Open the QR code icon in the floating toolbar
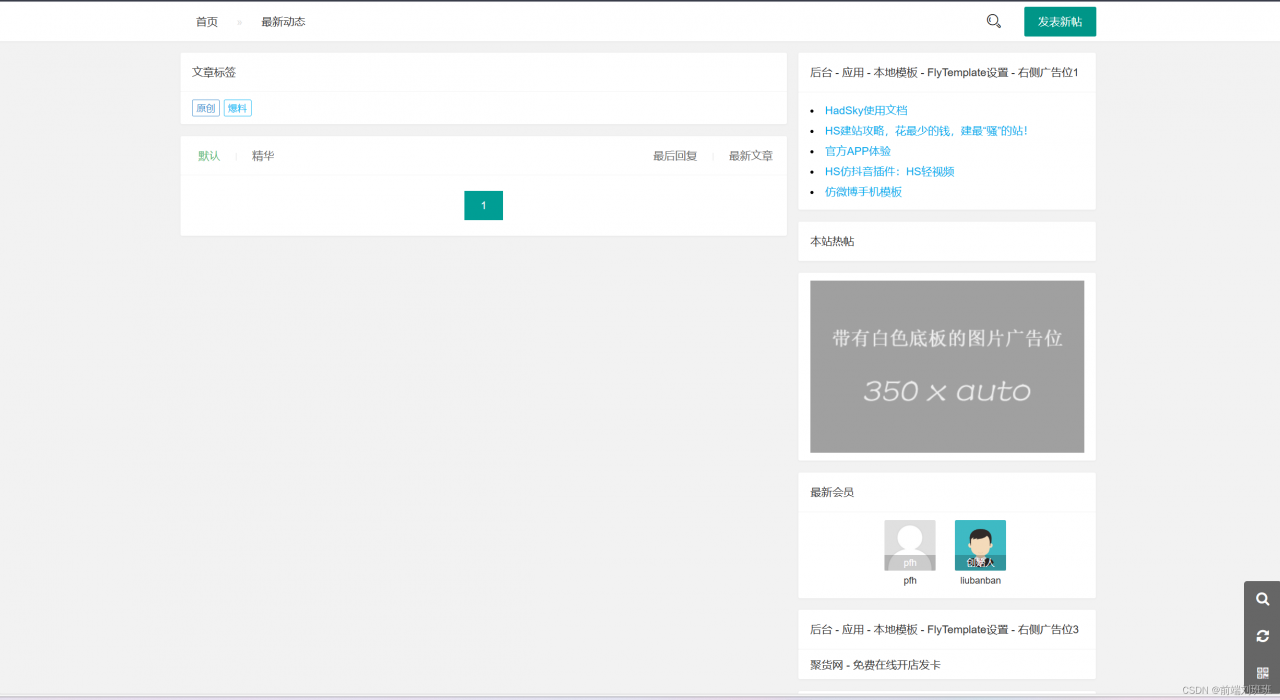1280x700 pixels. click(1261, 673)
